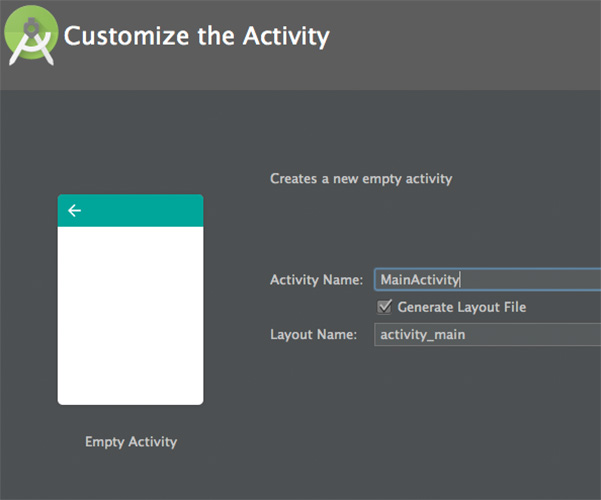601x500 pixels.
Task: Click the Android Studio logo icon
Action: (x=32, y=39)
